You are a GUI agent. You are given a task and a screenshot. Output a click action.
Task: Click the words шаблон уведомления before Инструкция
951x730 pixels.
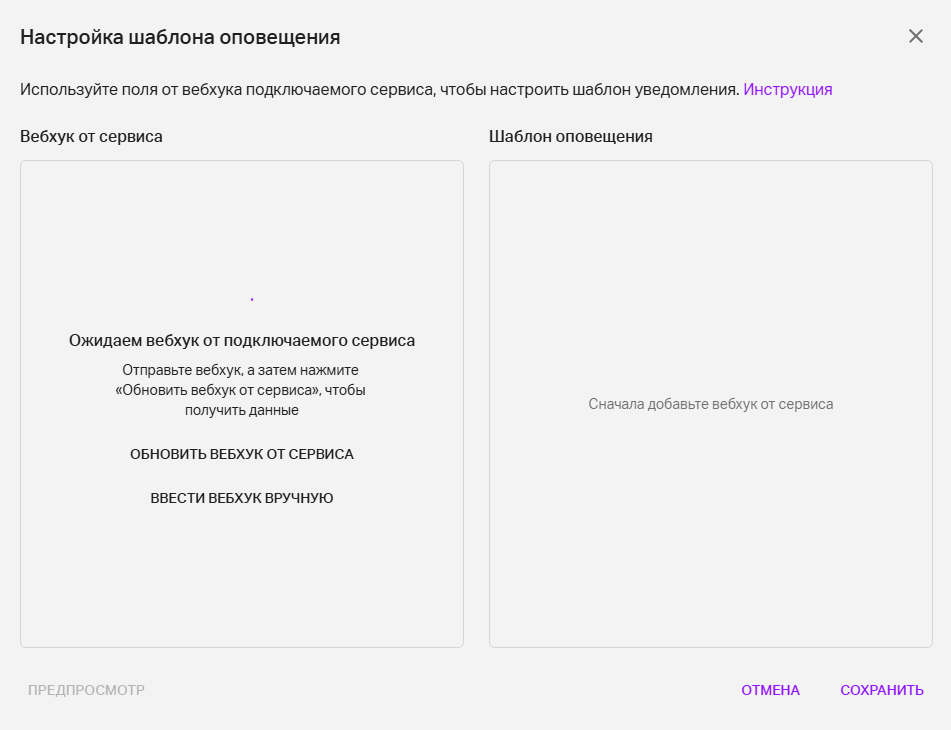pos(656,90)
